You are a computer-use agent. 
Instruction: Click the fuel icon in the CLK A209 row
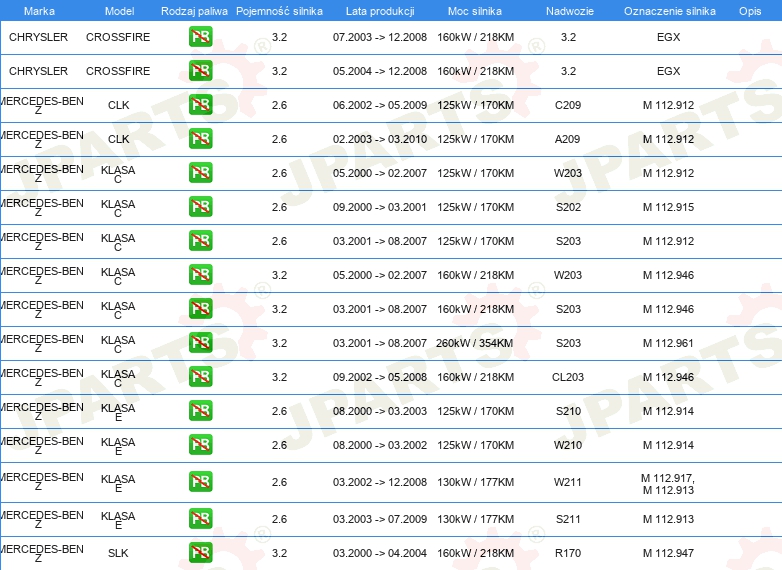pos(200,139)
